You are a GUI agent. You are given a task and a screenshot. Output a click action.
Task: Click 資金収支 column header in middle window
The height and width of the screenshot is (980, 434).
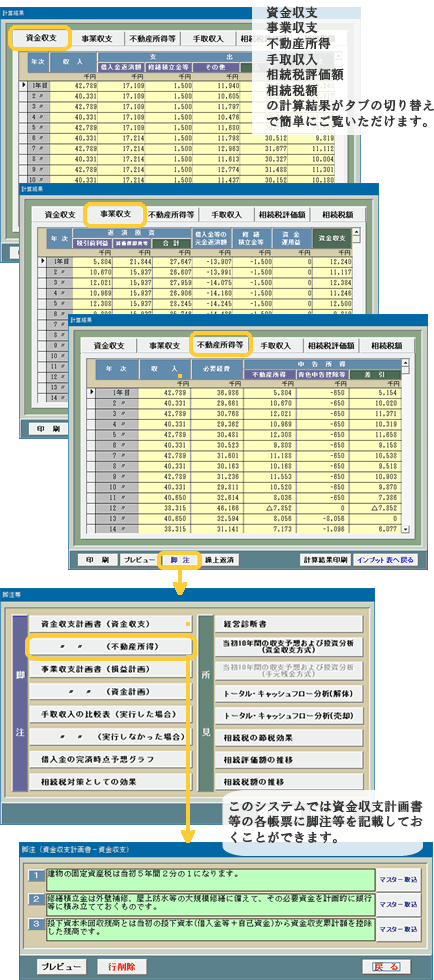[331, 238]
